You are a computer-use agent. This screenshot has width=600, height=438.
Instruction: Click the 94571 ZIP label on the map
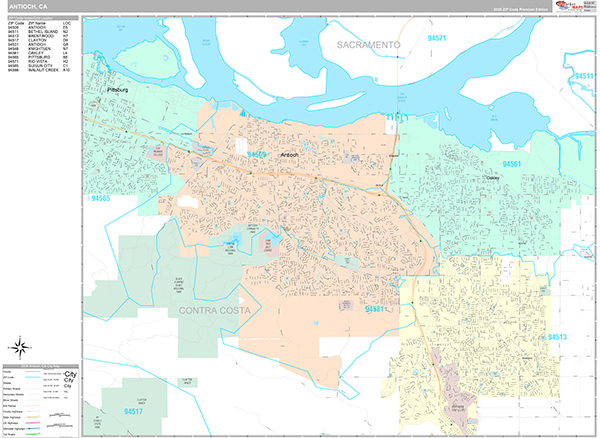click(437, 38)
